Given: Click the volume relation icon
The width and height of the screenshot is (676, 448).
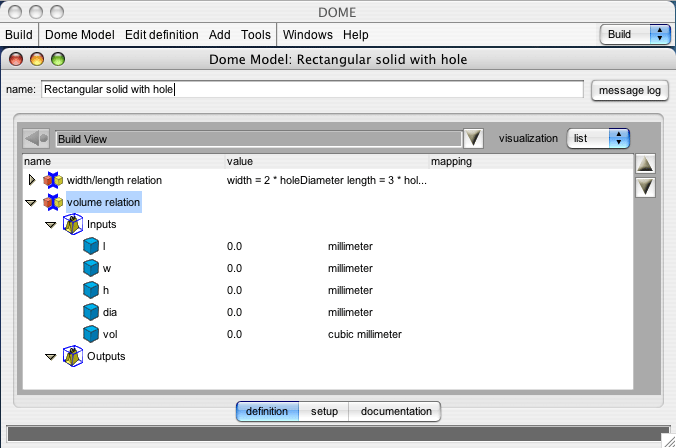Looking at the screenshot, I should coord(53,202).
